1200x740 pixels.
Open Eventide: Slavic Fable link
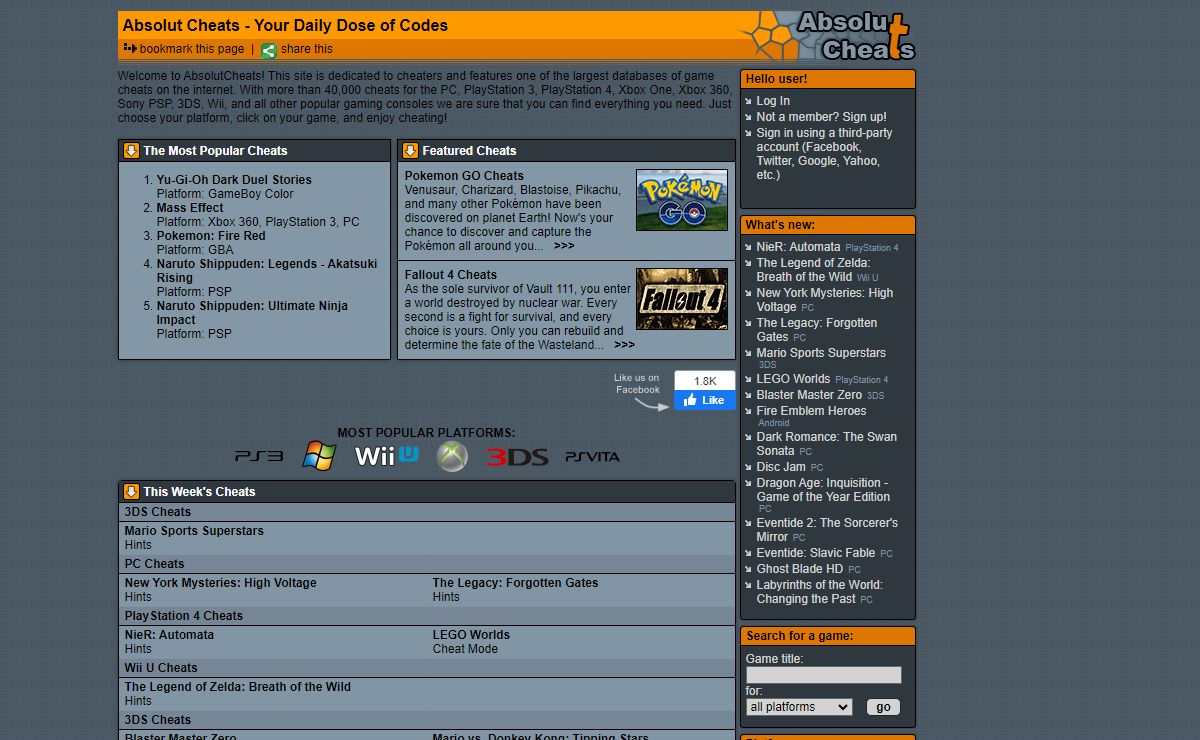(x=816, y=553)
